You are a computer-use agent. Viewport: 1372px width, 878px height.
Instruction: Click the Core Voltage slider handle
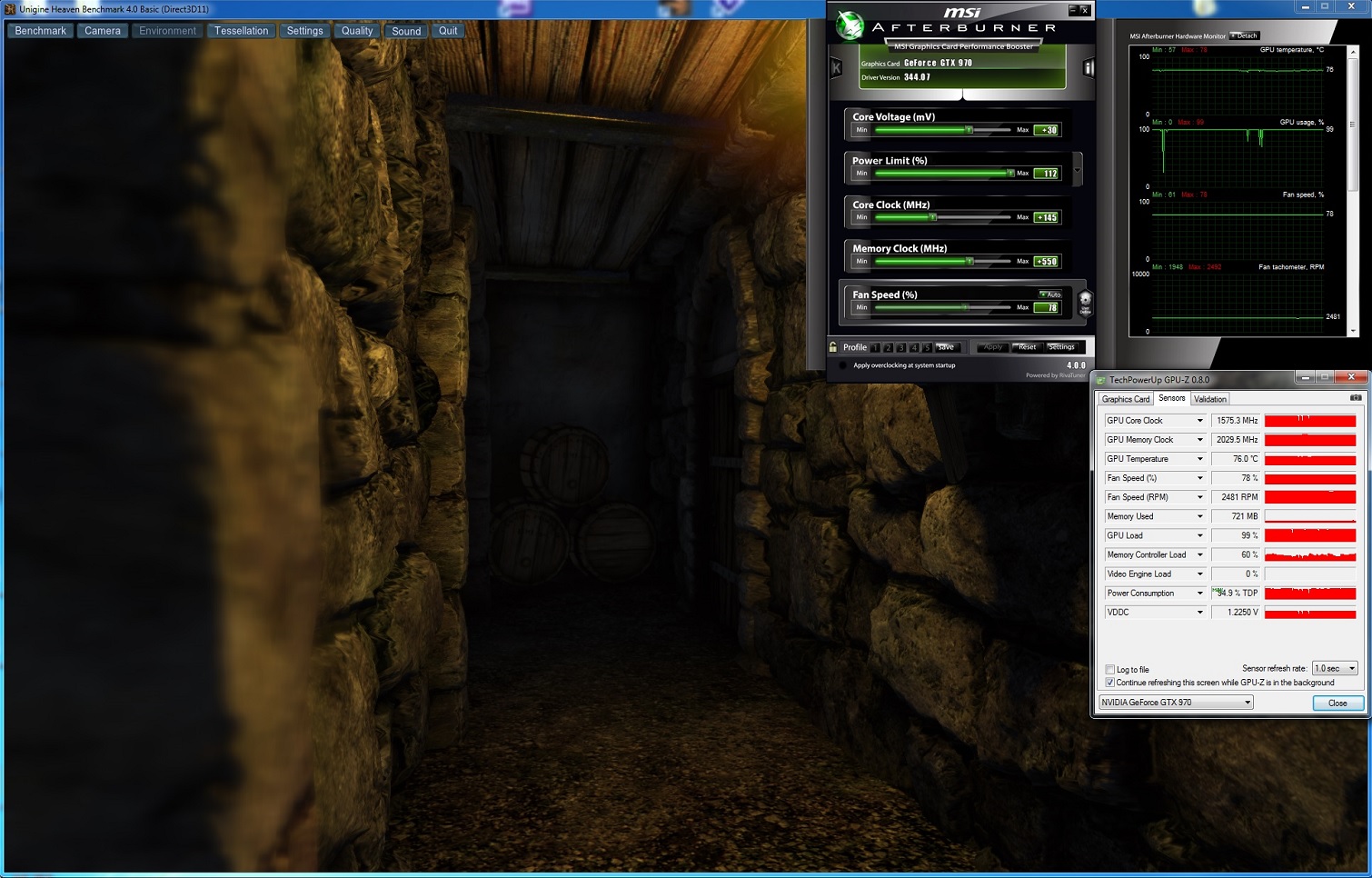coord(969,130)
